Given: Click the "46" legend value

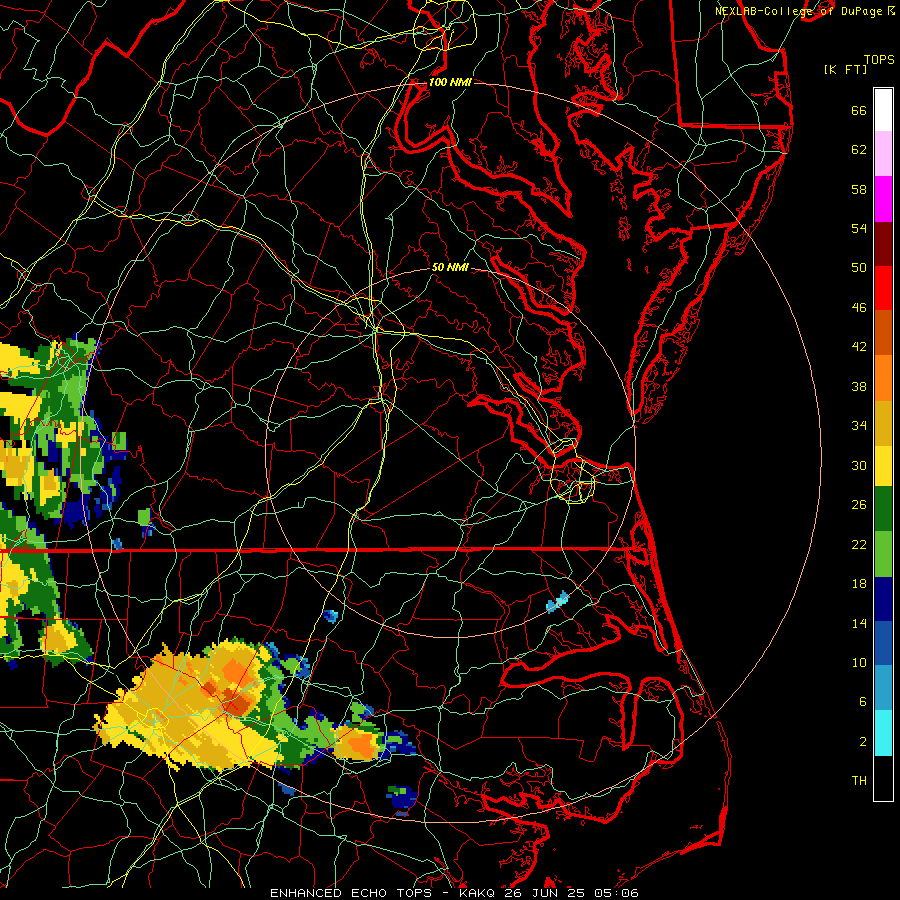Looking at the screenshot, I should coord(859,308).
